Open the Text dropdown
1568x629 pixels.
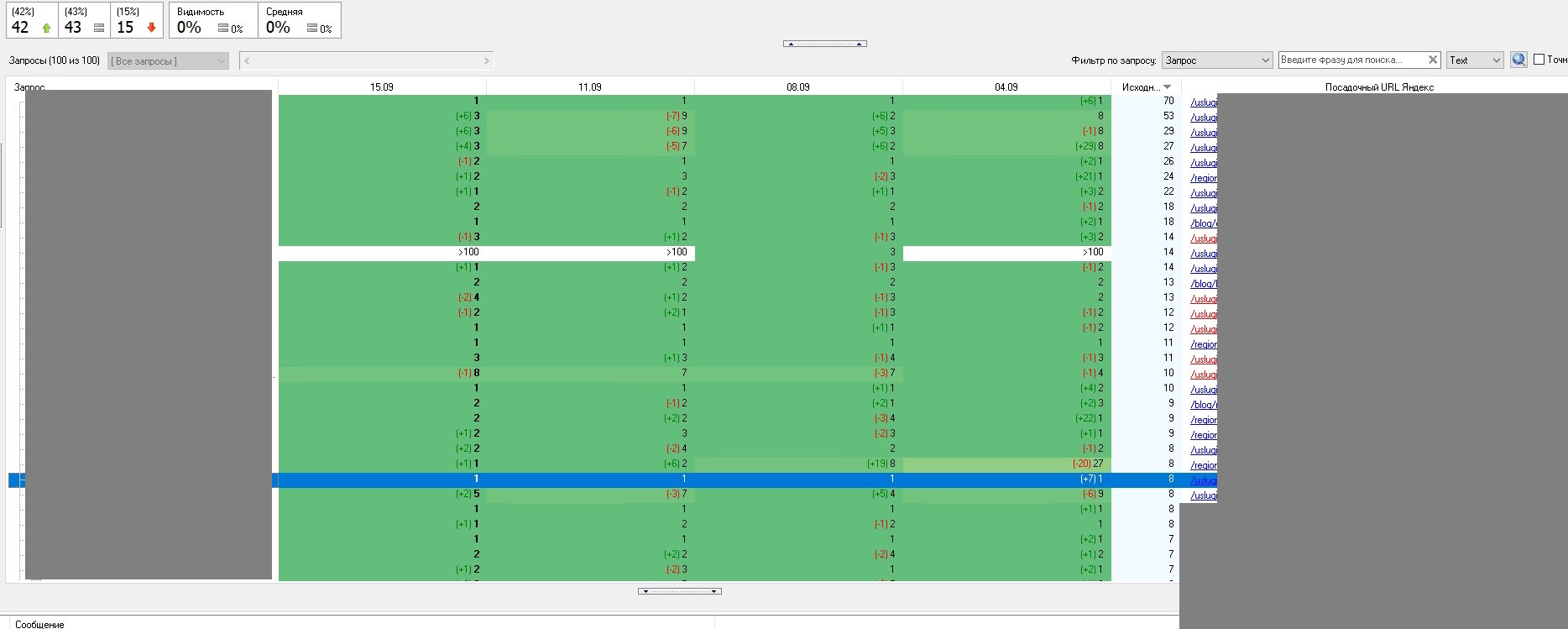[x=1475, y=60]
